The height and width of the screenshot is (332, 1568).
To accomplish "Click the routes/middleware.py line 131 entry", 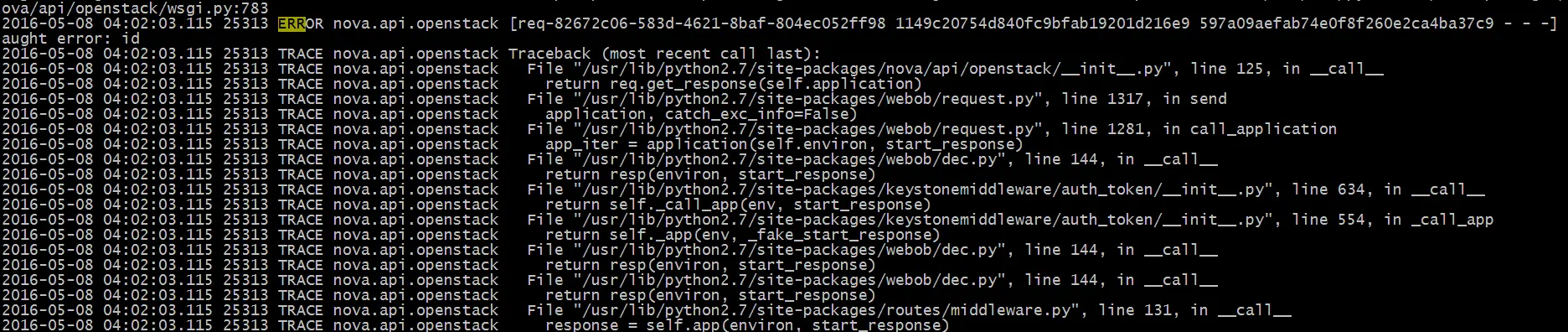I will [909, 310].
